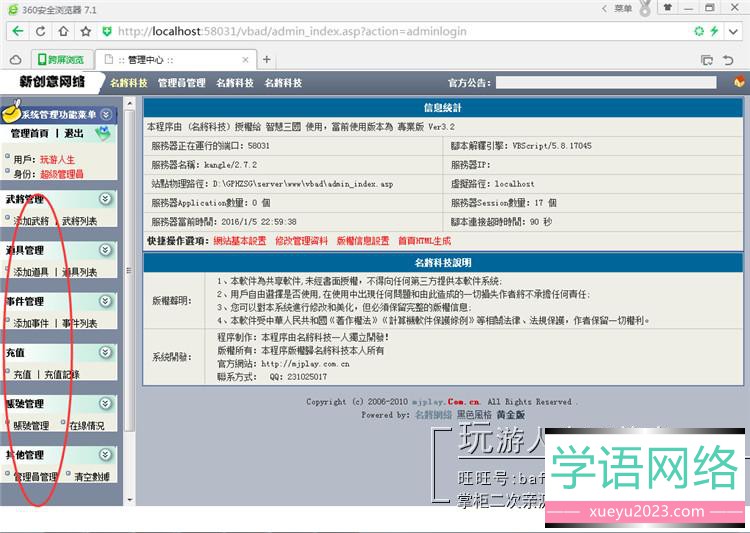Viewport: 750px width, 533px height.
Task: Open new tab with plus button
Action: click(267, 59)
